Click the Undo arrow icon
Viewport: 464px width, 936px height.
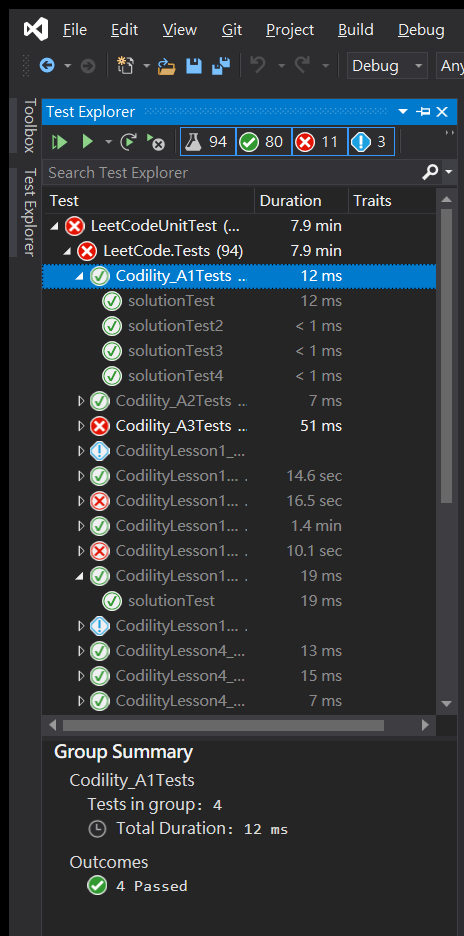(x=258, y=65)
